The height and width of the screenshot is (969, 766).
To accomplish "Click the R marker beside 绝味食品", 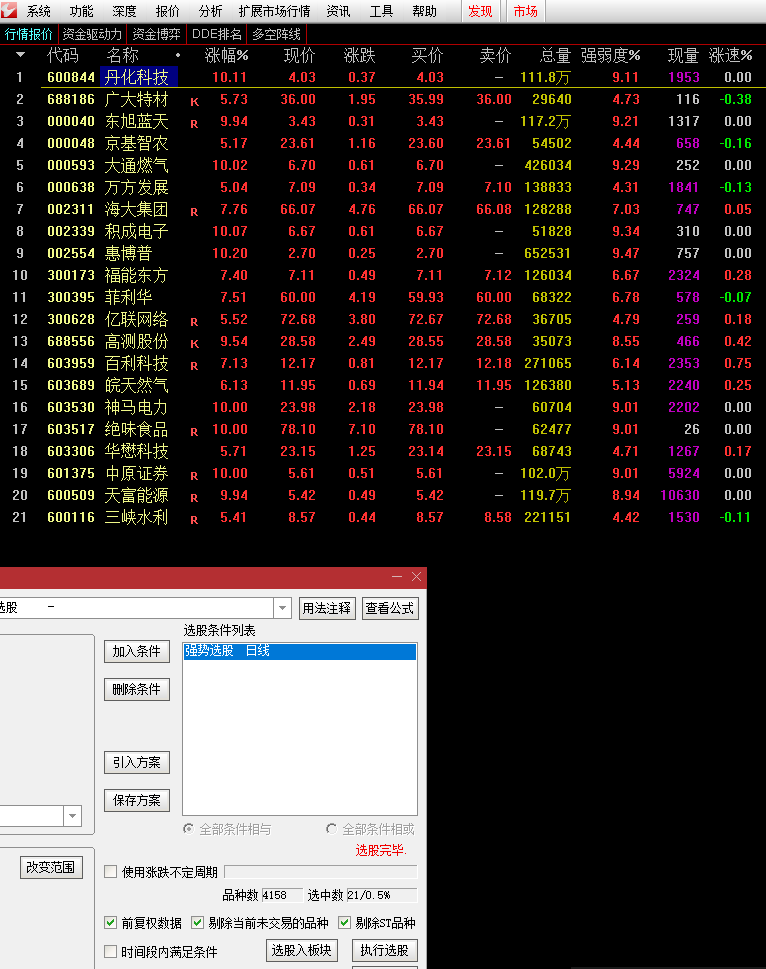I will (x=194, y=432).
